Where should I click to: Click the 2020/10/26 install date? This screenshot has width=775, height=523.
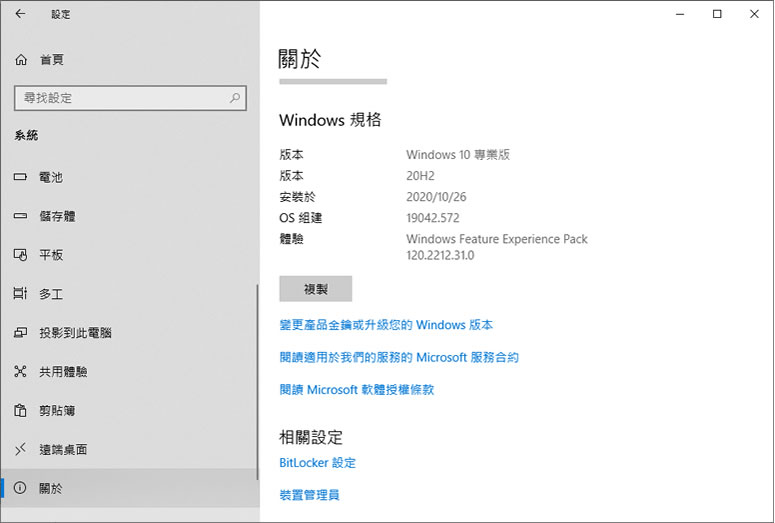point(436,197)
